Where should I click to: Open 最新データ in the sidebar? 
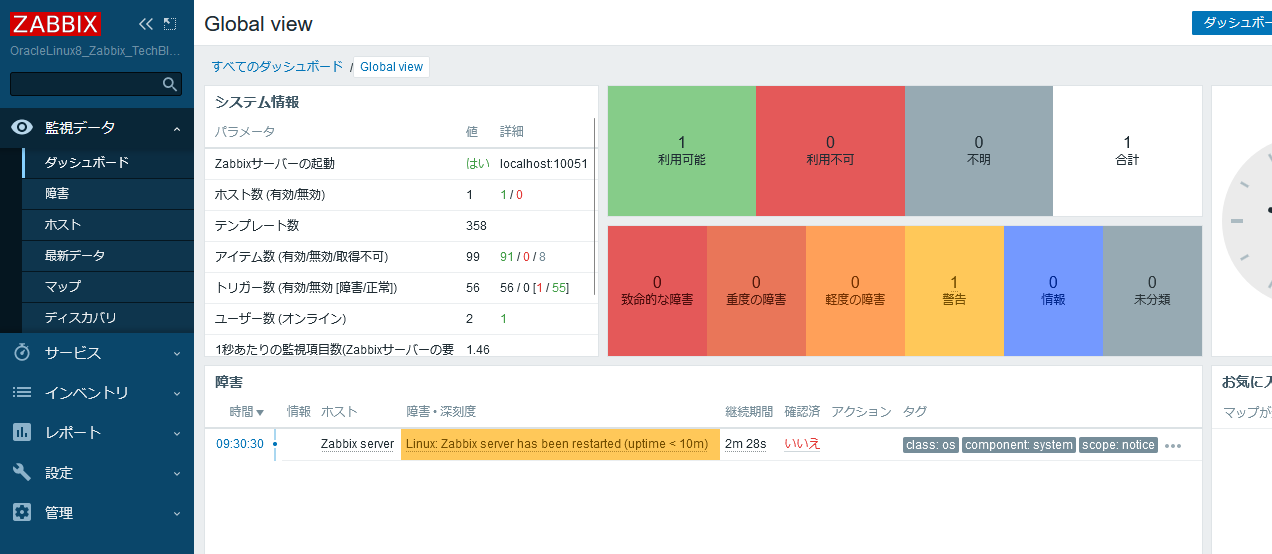click(108, 256)
